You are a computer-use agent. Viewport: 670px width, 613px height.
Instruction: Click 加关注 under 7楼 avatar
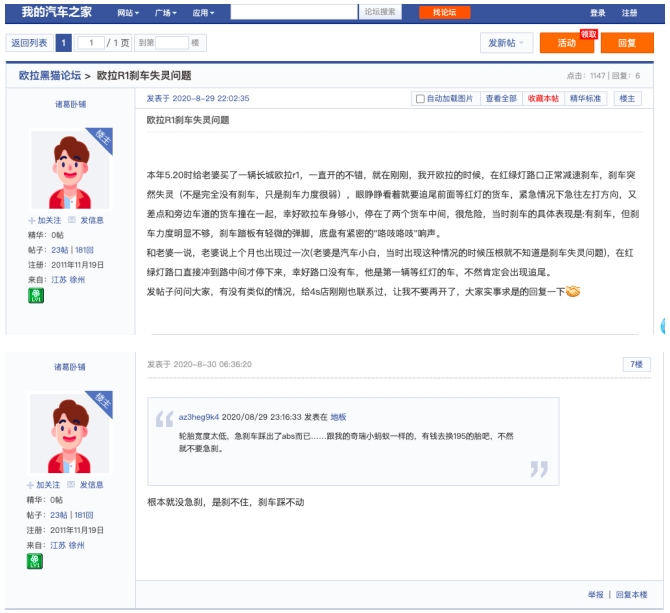(x=44, y=485)
